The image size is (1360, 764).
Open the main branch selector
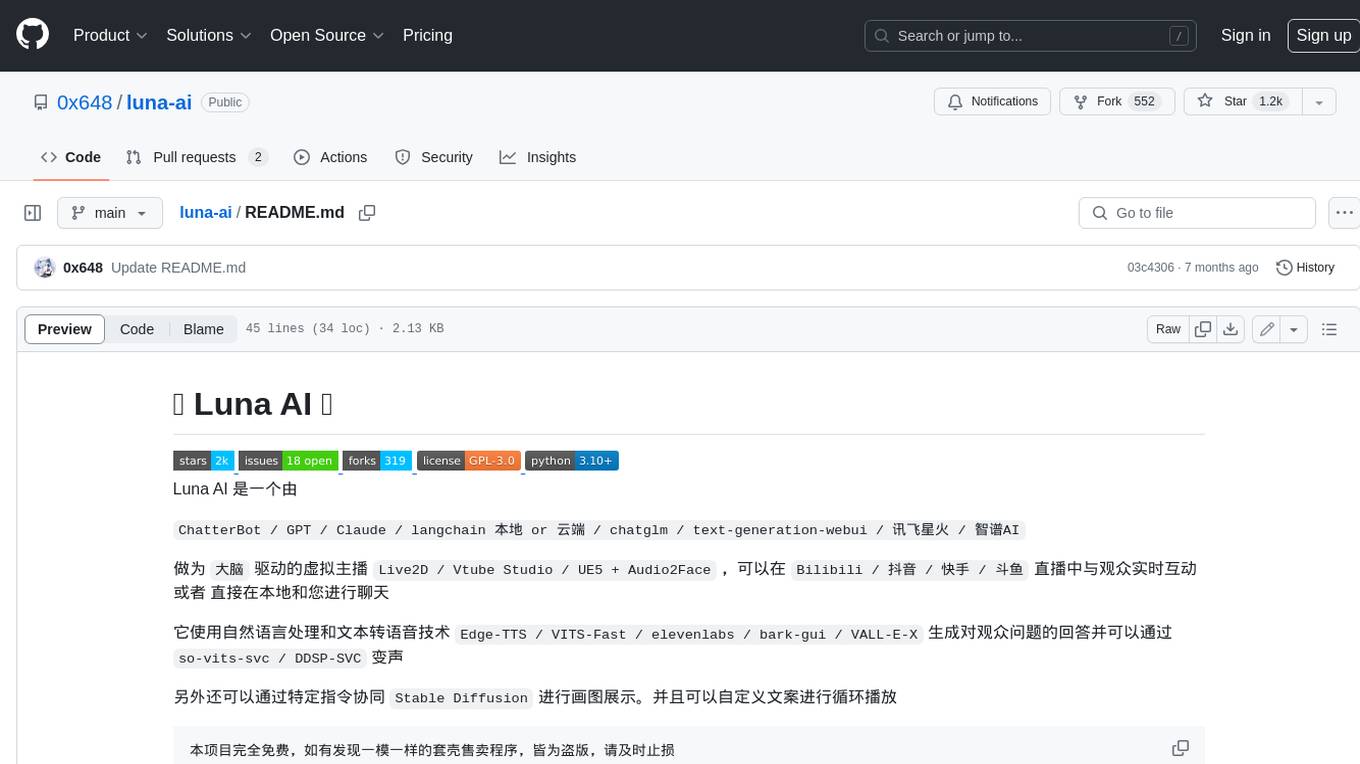click(110, 213)
